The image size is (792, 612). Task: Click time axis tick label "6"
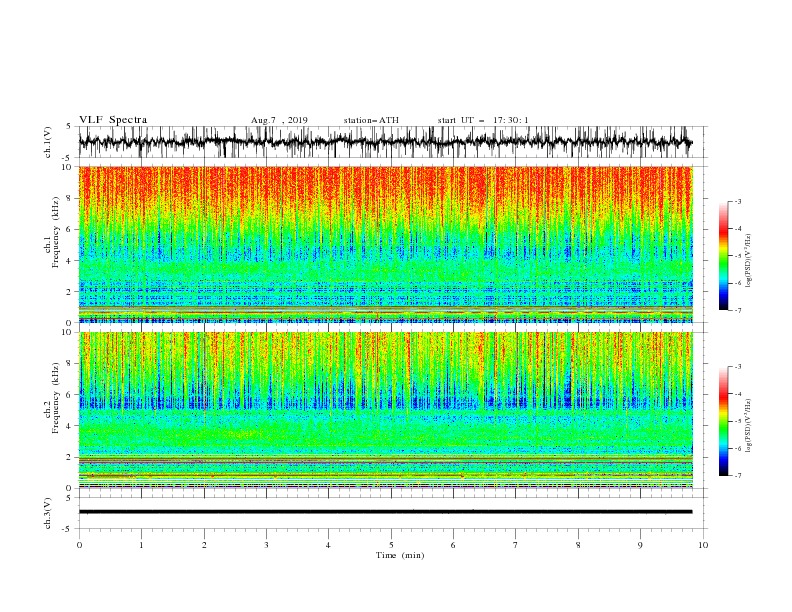point(453,545)
